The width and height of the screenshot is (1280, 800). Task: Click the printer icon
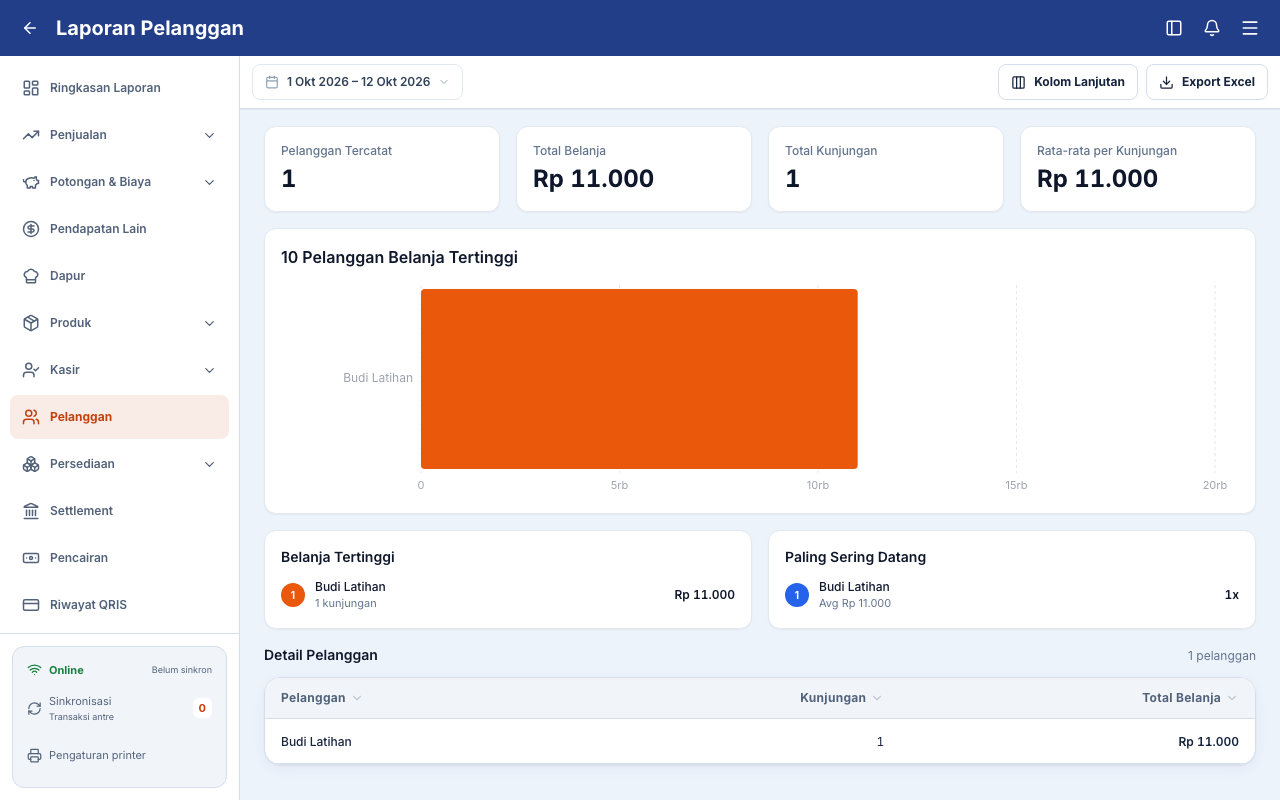[34, 755]
